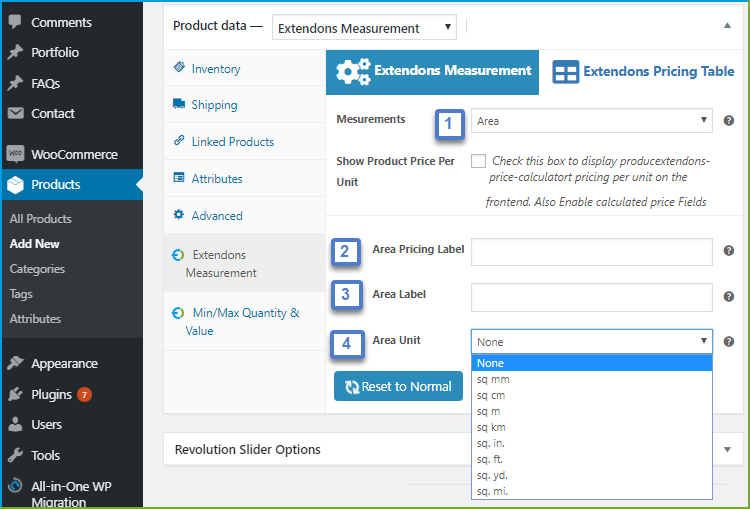Choose 'sq. ft.' option in unit list

pyautogui.click(x=592, y=459)
